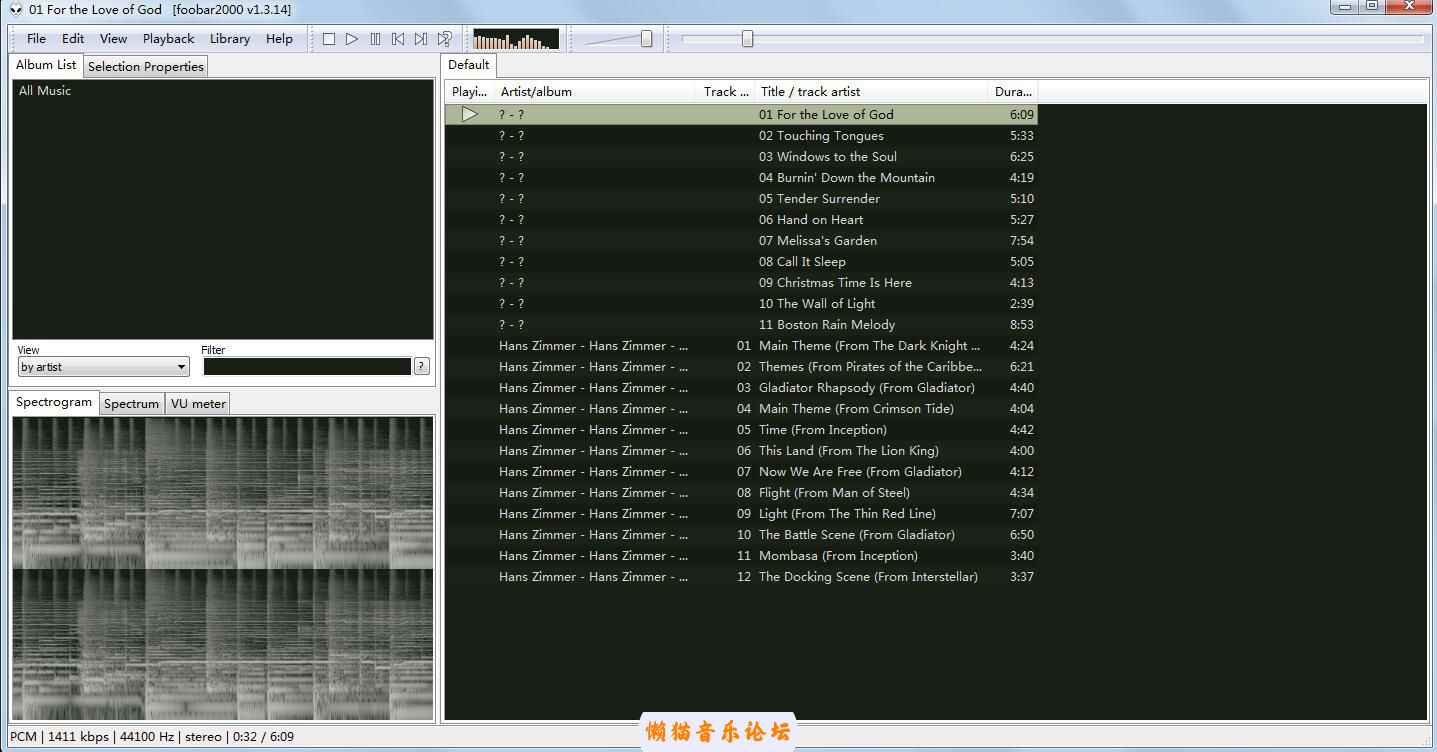This screenshot has width=1437, height=752.
Task: Select '04 Burnin' Down the Mountain'
Action: [x=741, y=177]
